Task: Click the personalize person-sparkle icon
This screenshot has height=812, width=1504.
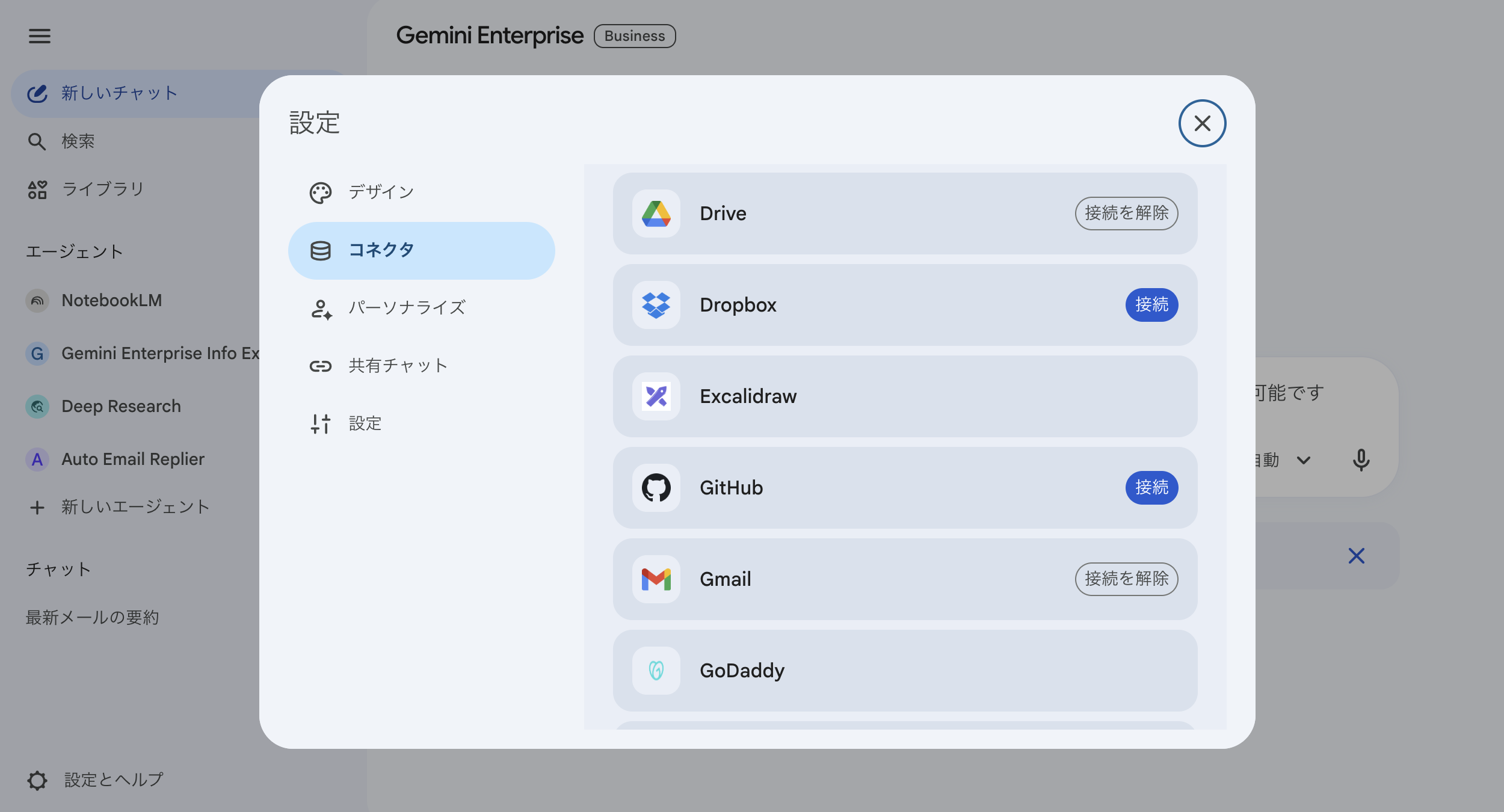Action: tap(321, 309)
